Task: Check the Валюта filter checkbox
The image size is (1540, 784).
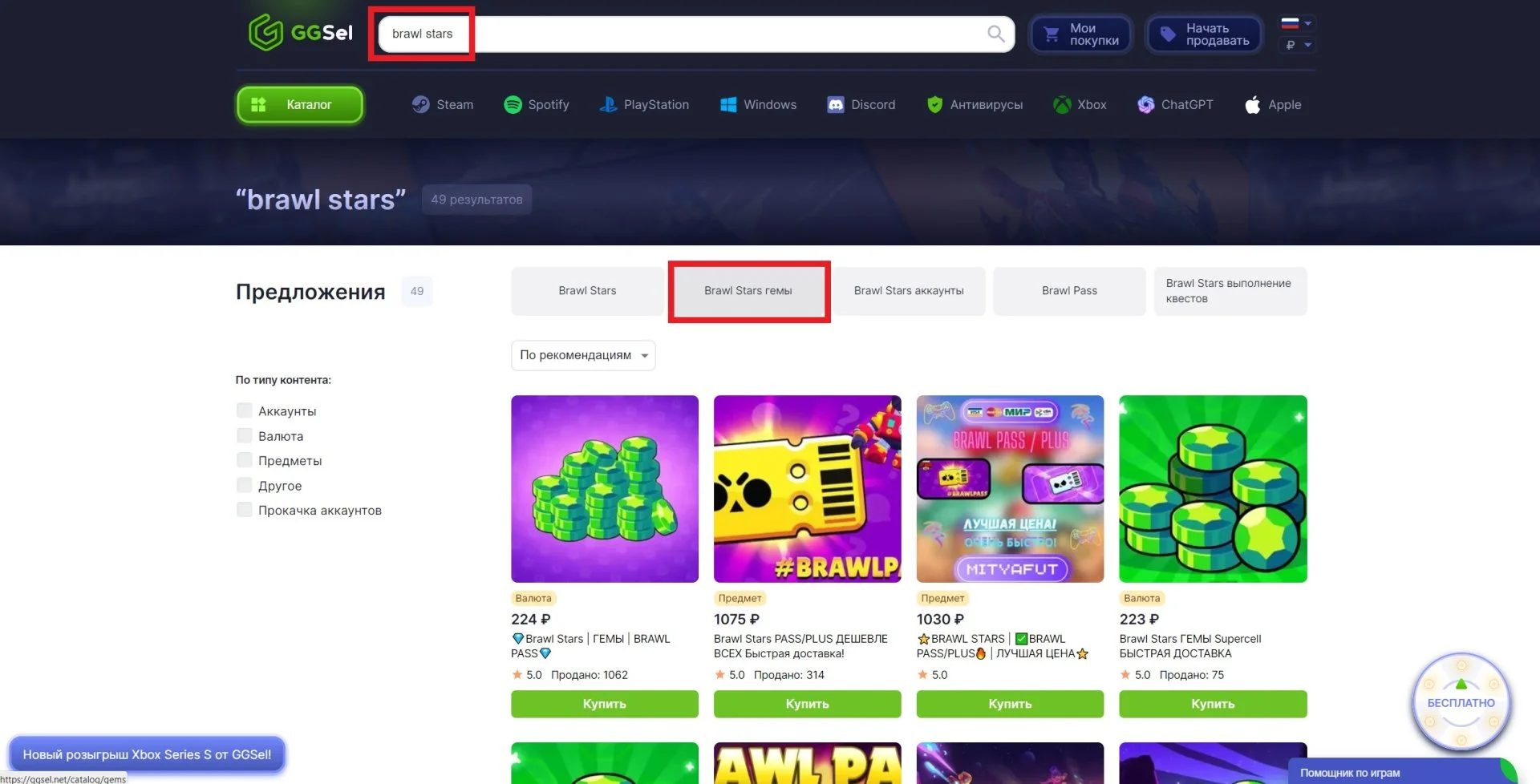Action: point(245,435)
